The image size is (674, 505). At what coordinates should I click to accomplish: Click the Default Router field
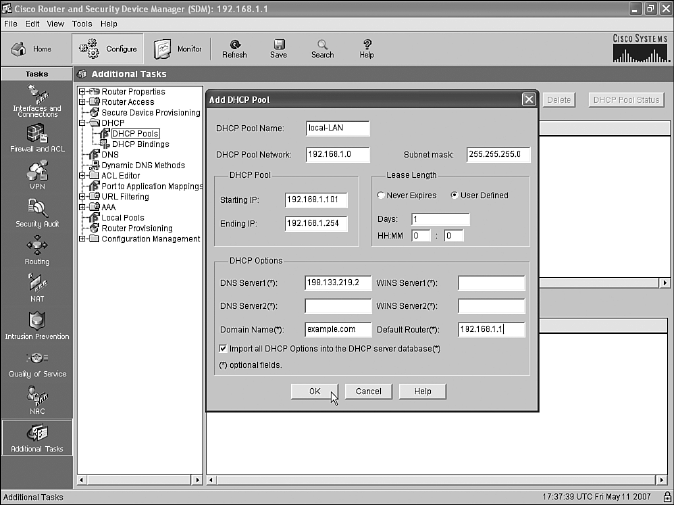pyautogui.click(x=491, y=330)
